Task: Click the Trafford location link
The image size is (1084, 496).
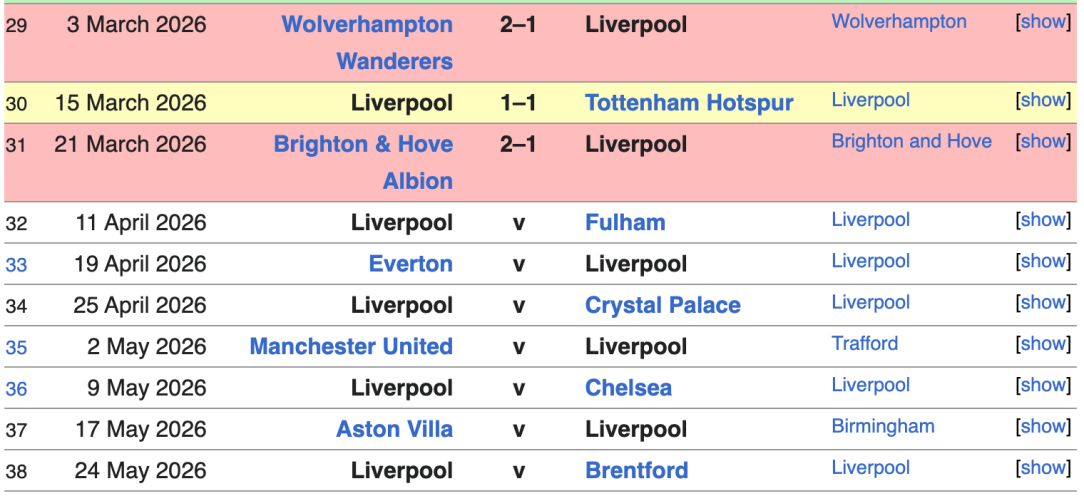Action: 864,343
